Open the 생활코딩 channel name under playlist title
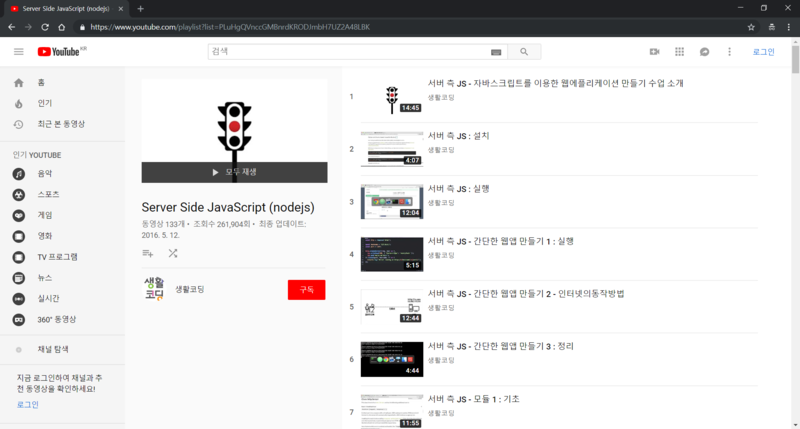Image resolution: width=800 pixels, height=429 pixels. tap(190, 289)
